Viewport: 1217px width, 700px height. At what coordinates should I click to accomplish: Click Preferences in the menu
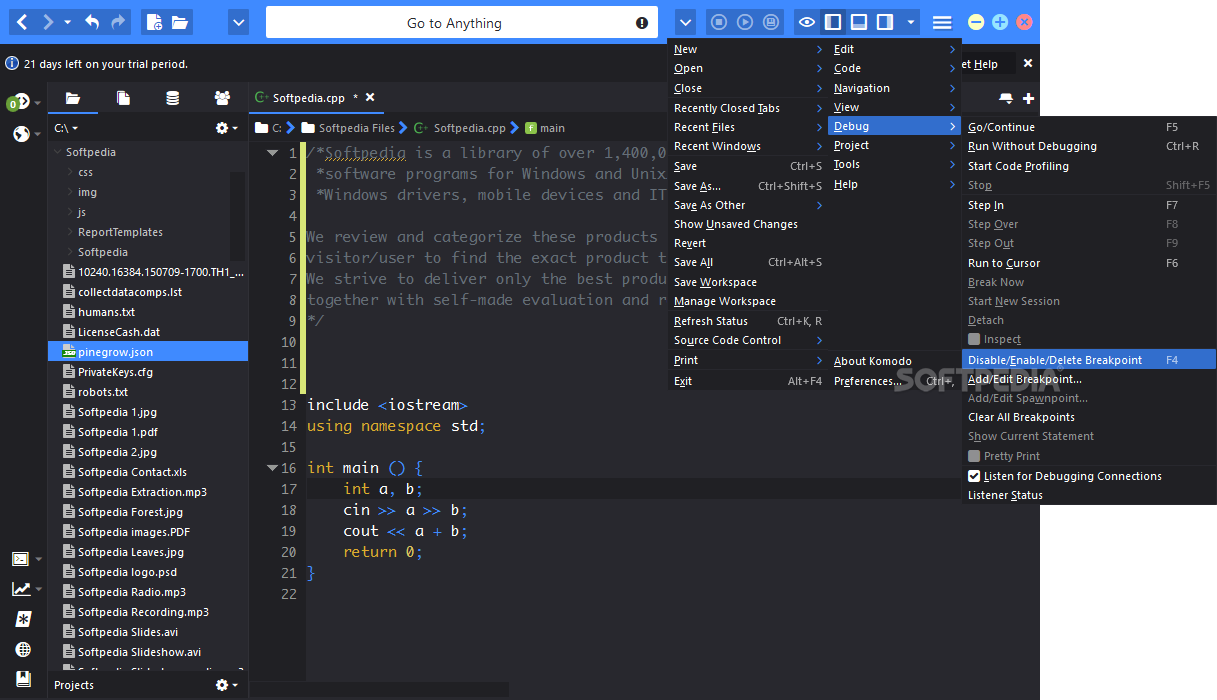click(895, 381)
